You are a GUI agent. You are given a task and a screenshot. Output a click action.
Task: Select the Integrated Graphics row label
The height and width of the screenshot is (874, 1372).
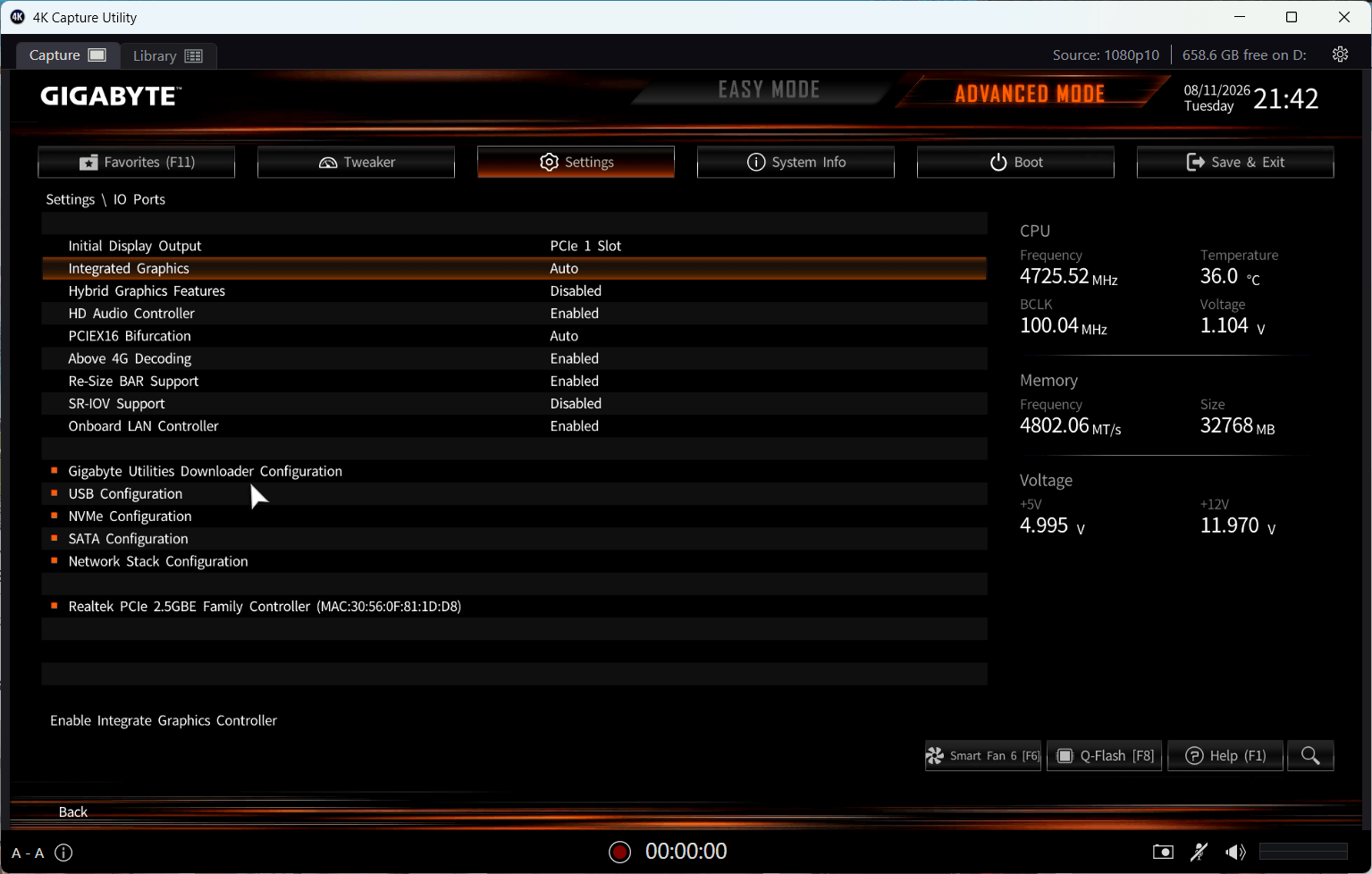pyautogui.click(x=129, y=268)
